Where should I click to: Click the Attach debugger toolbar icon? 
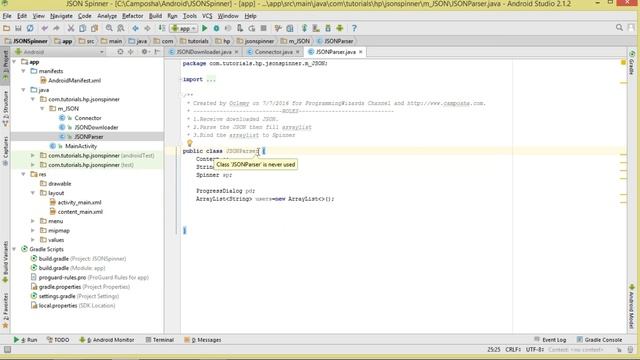click(240, 28)
